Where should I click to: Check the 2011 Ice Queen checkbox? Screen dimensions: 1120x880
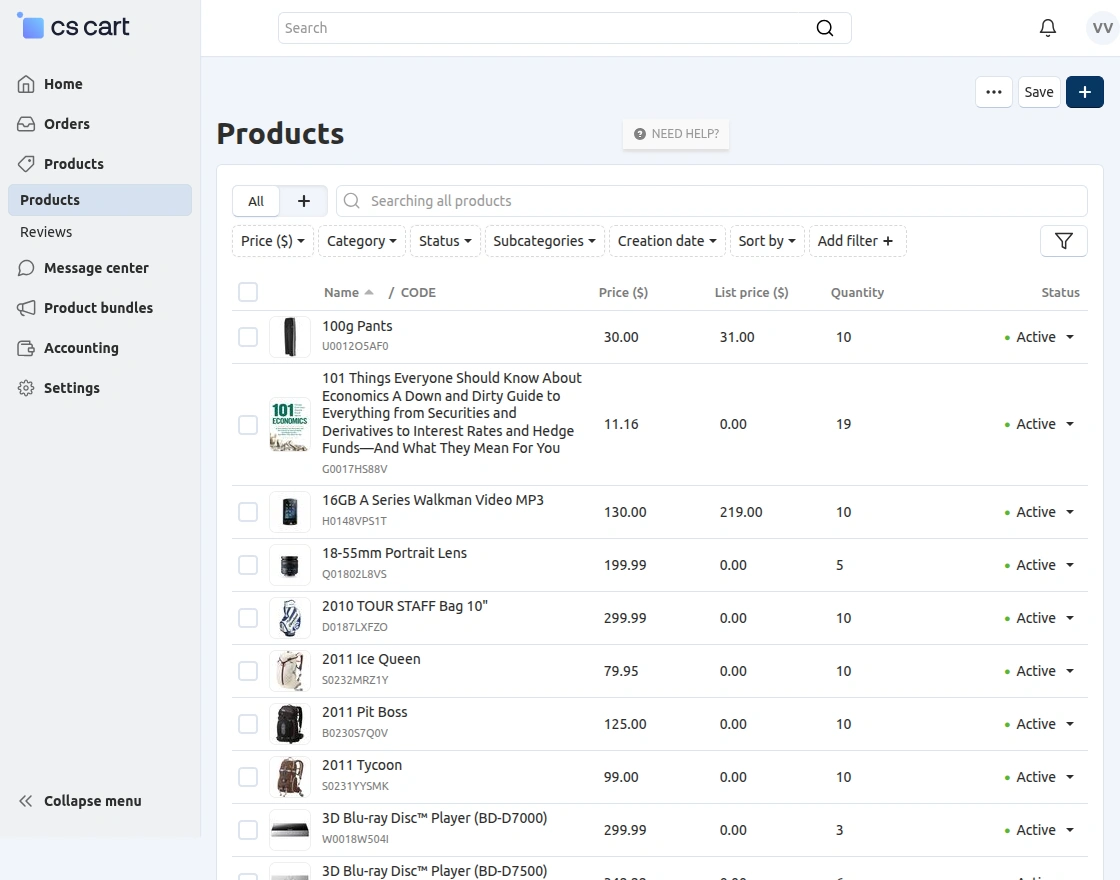[248, 671]
